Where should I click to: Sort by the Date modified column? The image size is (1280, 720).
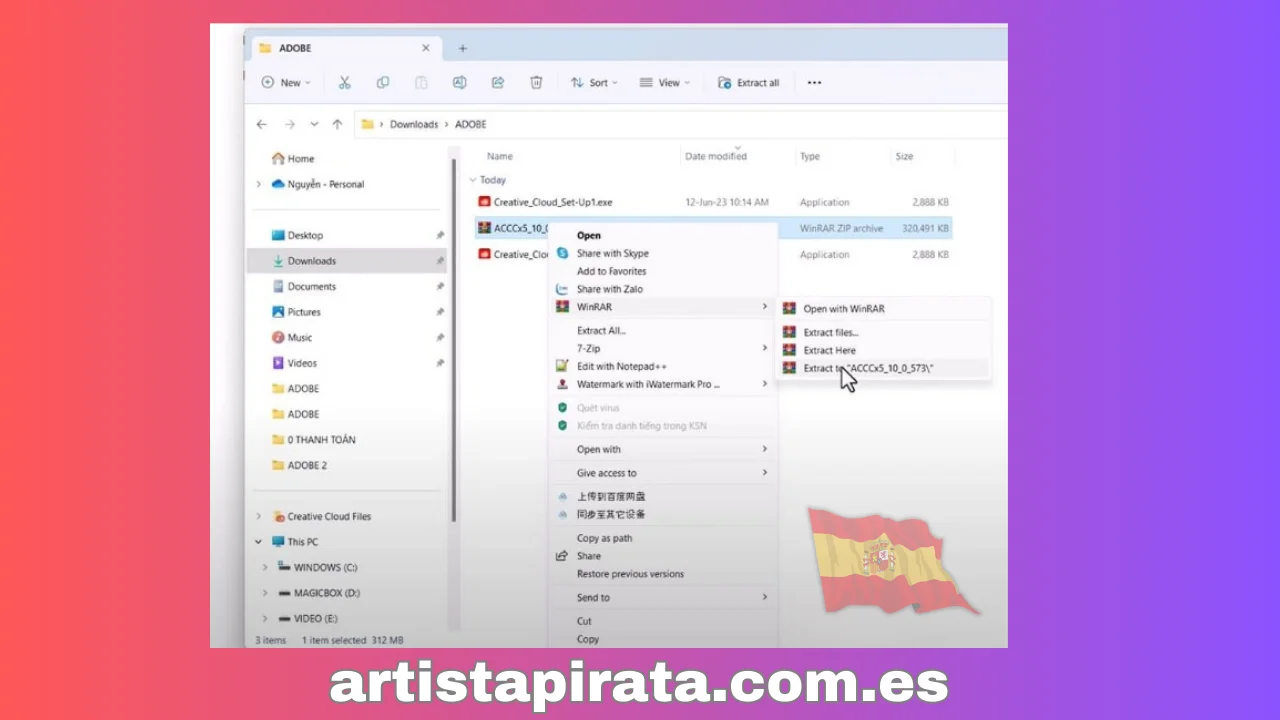(716, 156)
